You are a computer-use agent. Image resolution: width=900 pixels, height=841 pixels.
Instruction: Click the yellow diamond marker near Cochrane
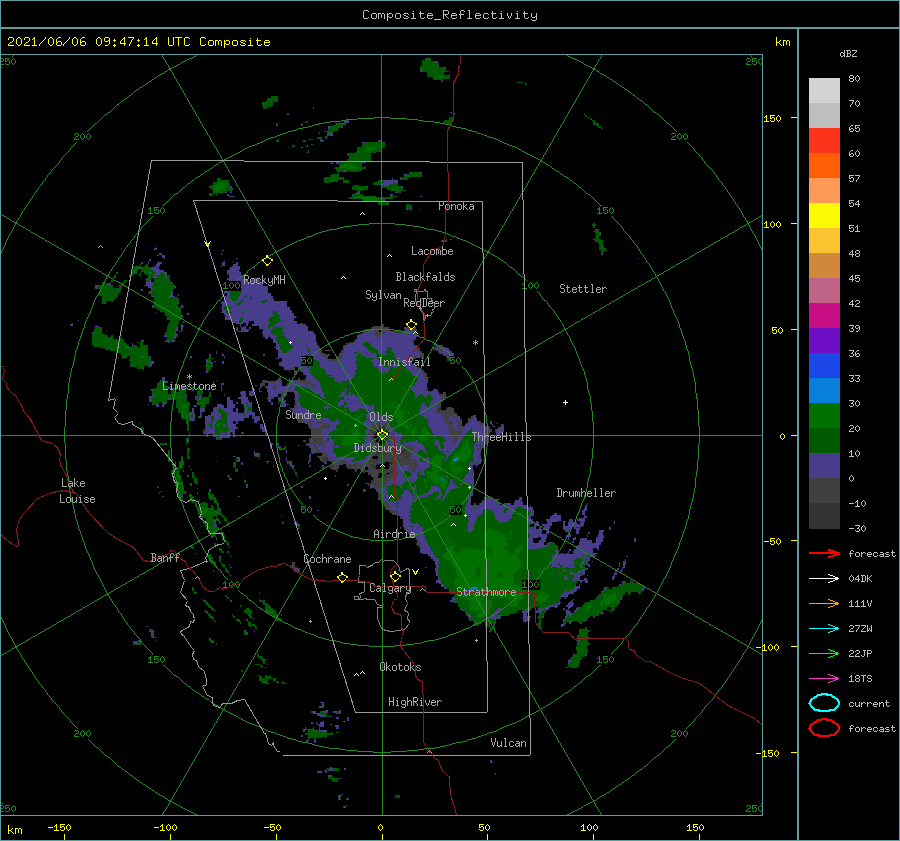[x=342, y=577]
